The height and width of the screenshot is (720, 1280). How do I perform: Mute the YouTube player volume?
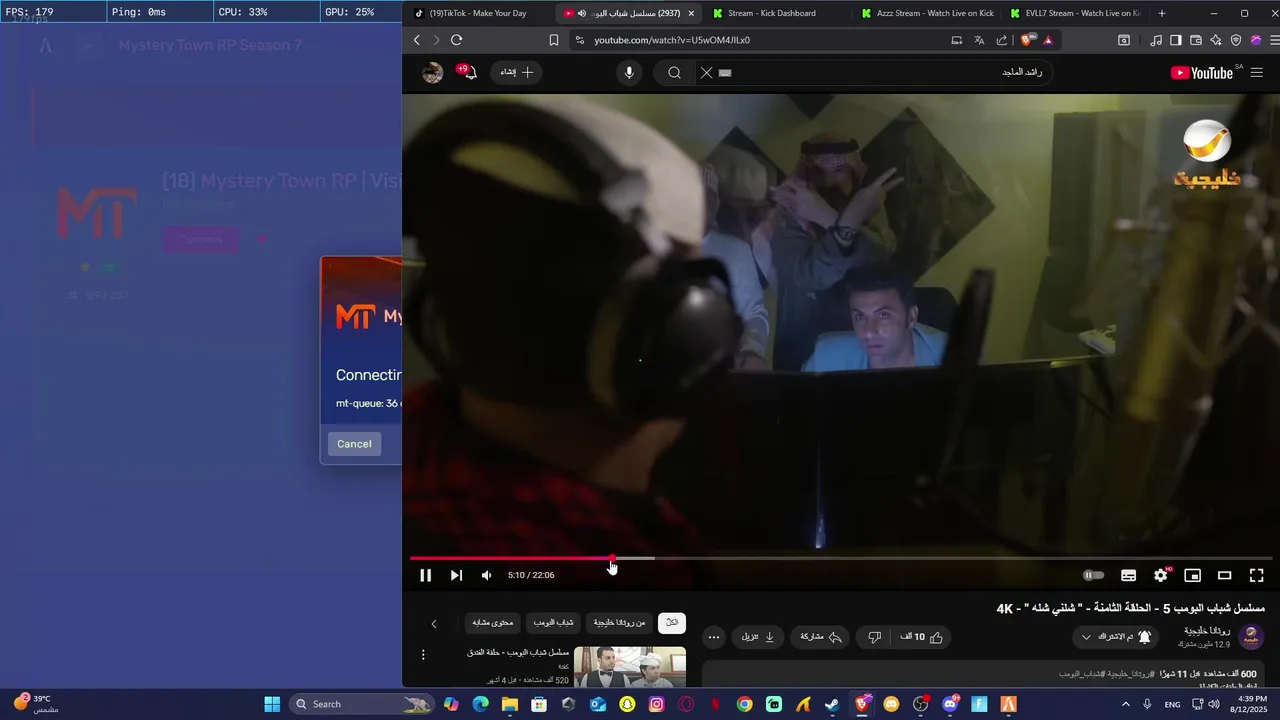(487, 575)
